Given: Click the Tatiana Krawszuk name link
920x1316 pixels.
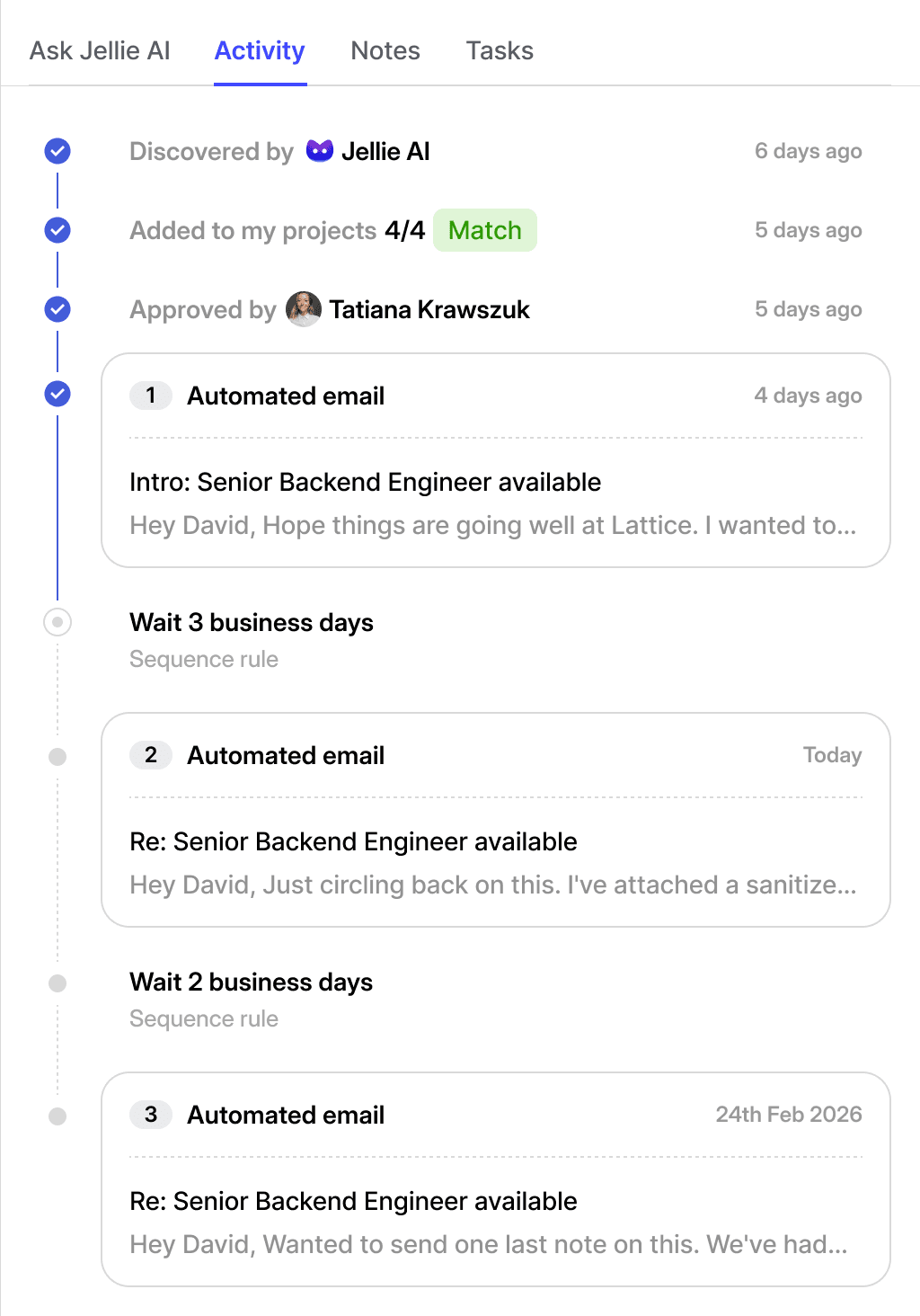Looking at the screenshot, I should [x=429, y=309].
